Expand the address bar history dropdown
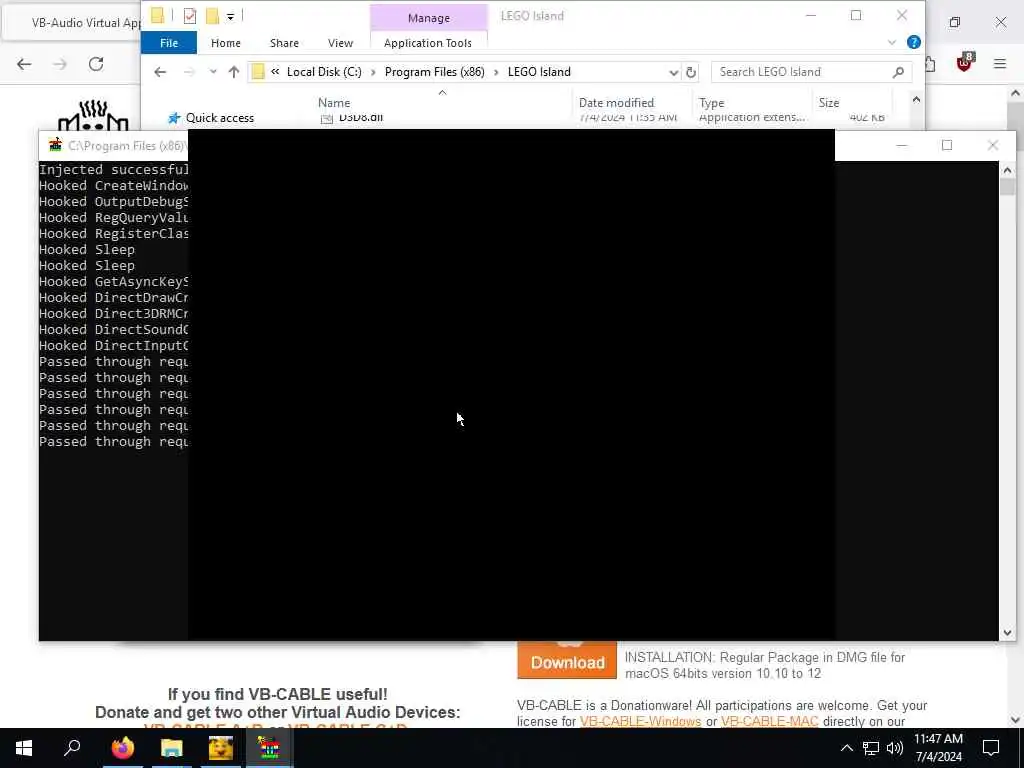The image size is (1024, 768). 673,72
